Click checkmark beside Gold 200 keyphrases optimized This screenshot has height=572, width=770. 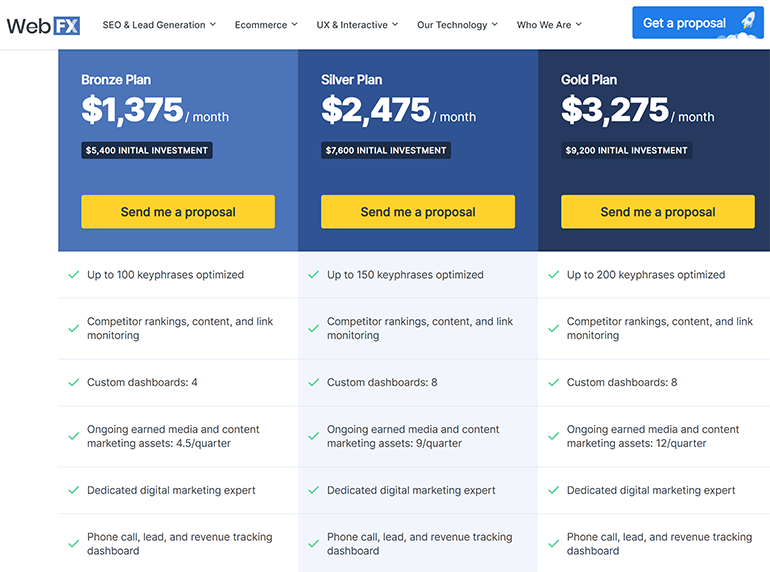553,274
